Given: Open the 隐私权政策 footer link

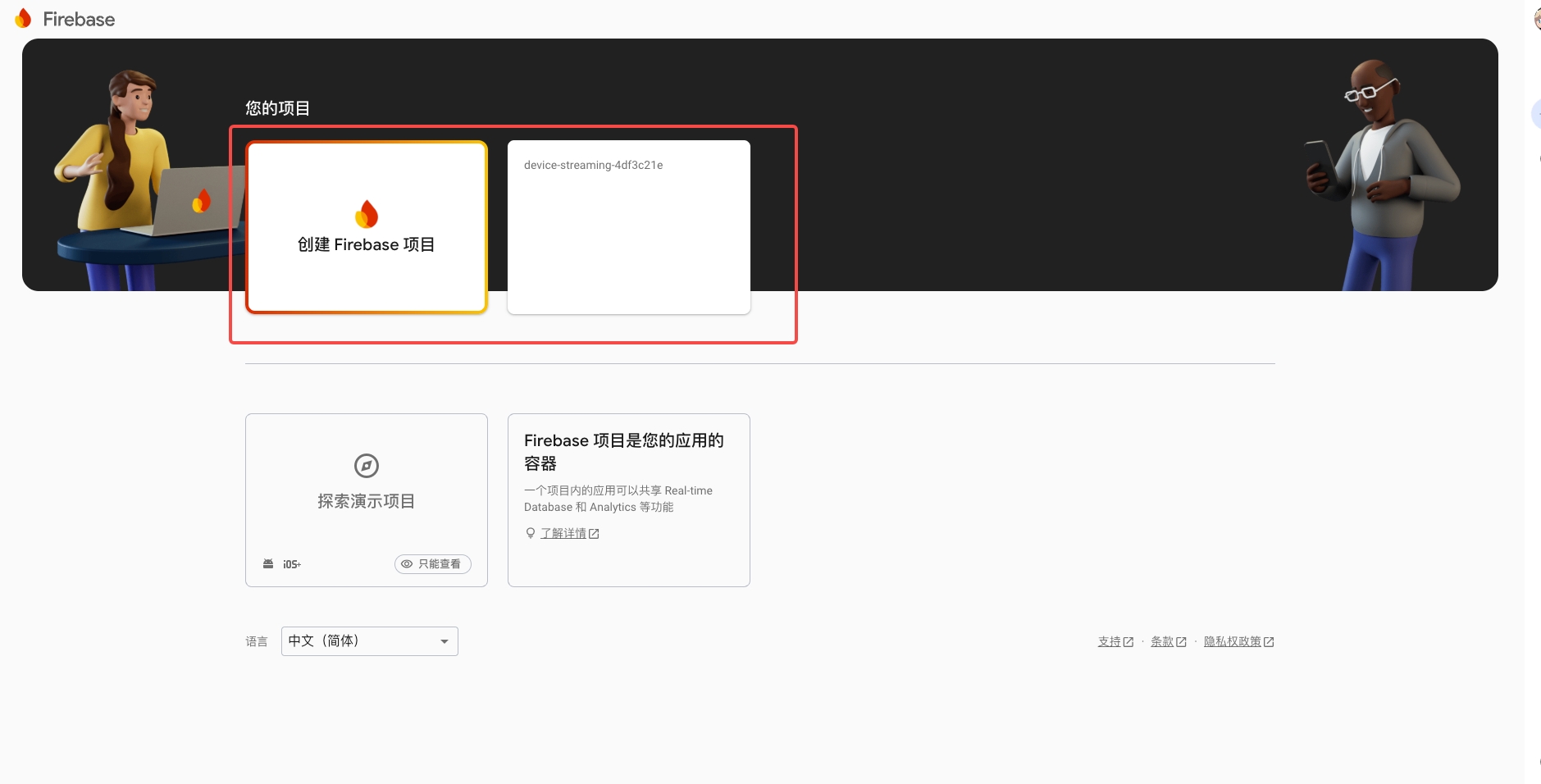Looking at the screenshot, I should 1233,641.
